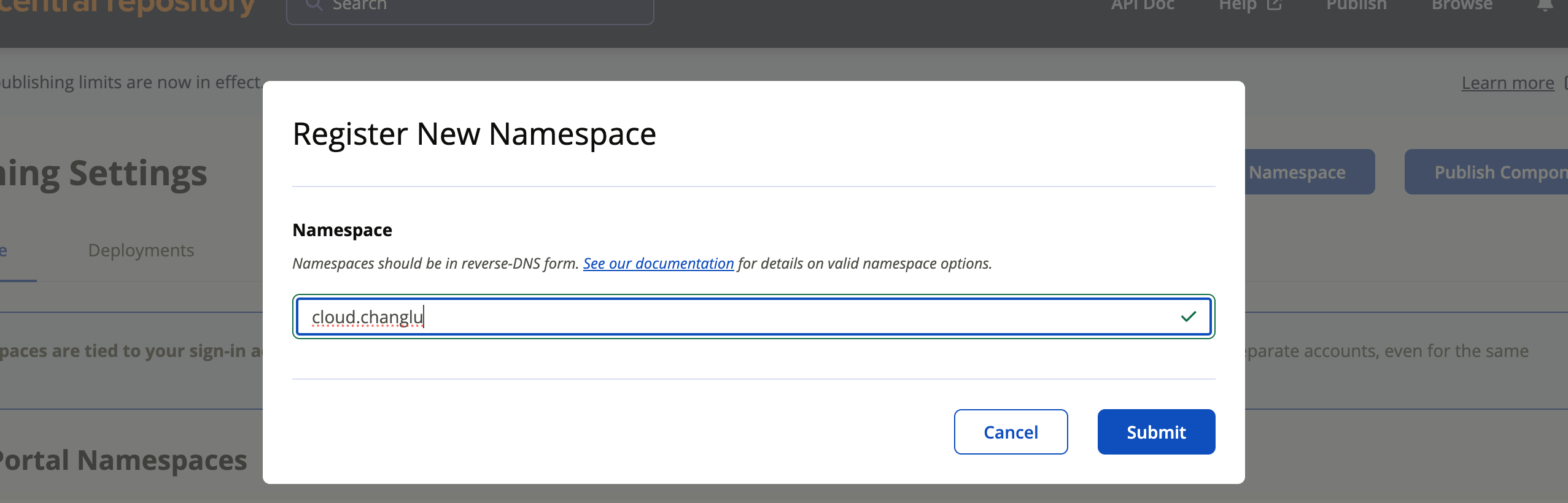The width and height of the screenshot is (1568, 503).
Task: Click the bold Namespace field label
Action: [342, 230]
